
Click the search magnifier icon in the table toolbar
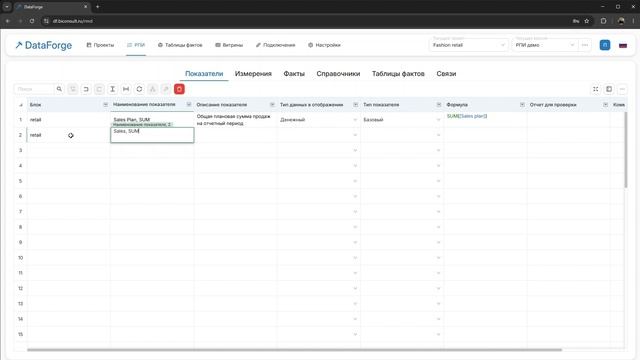[x=59, y=89]
